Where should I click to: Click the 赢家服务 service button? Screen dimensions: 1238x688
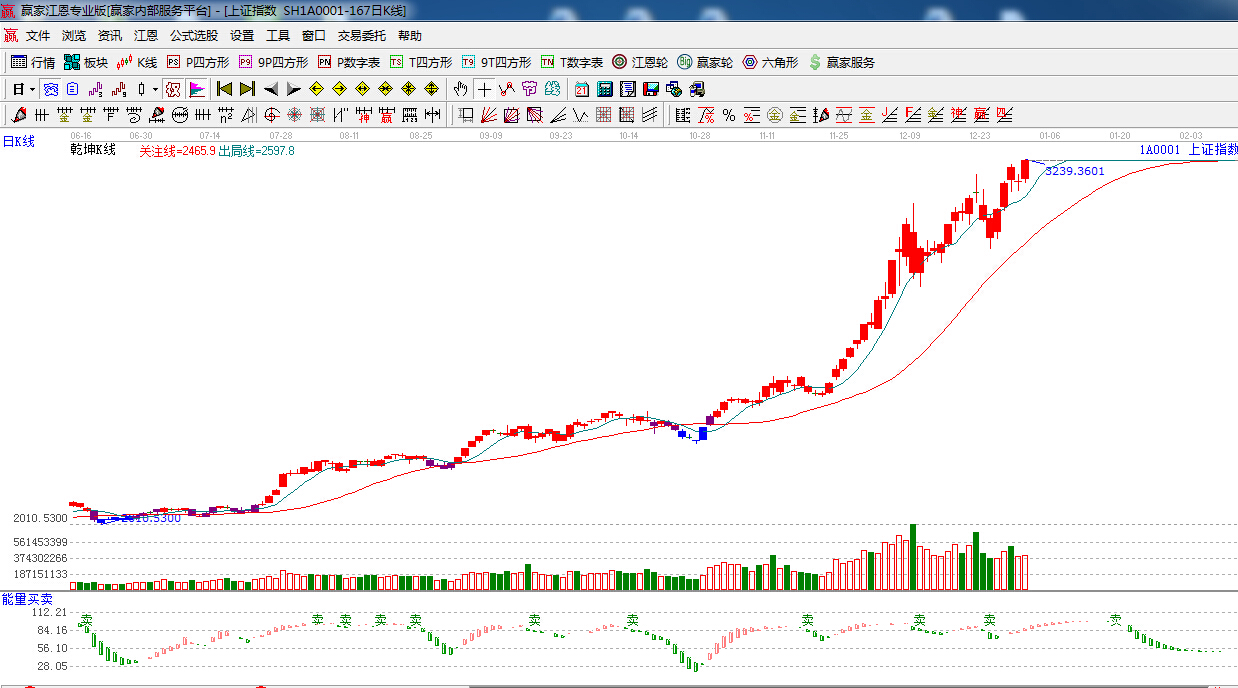841,62
